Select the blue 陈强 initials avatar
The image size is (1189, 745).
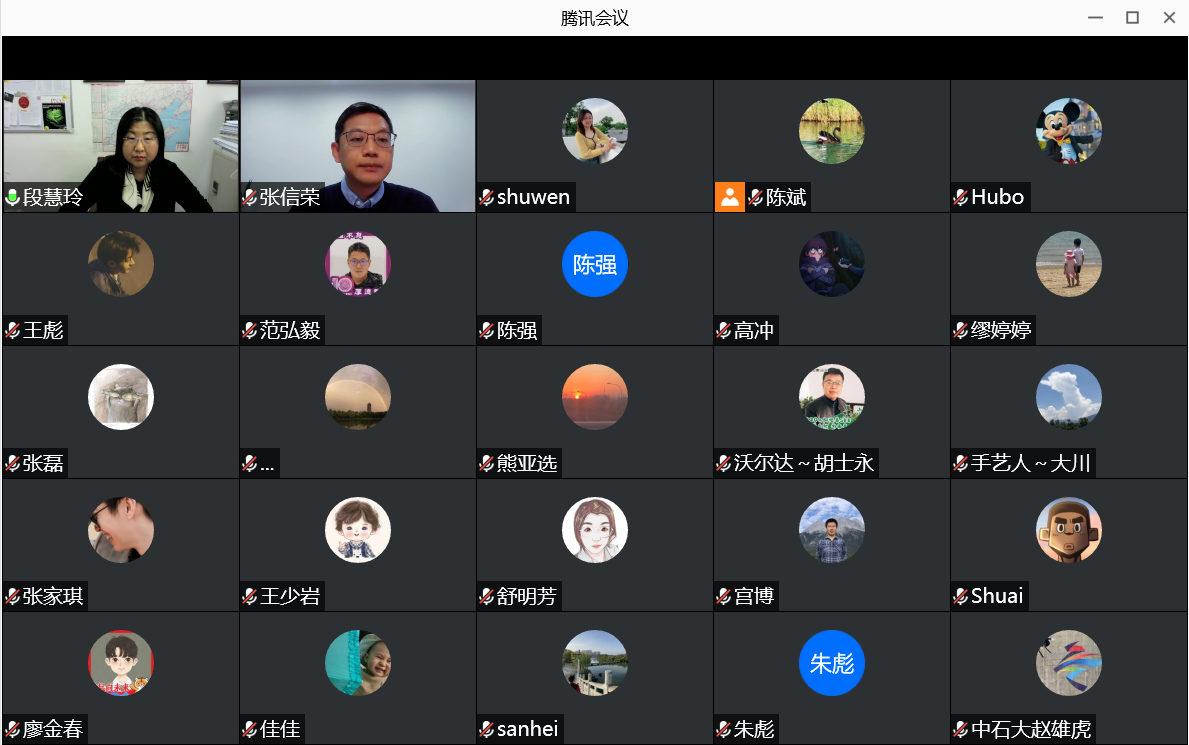click(595, 264)
